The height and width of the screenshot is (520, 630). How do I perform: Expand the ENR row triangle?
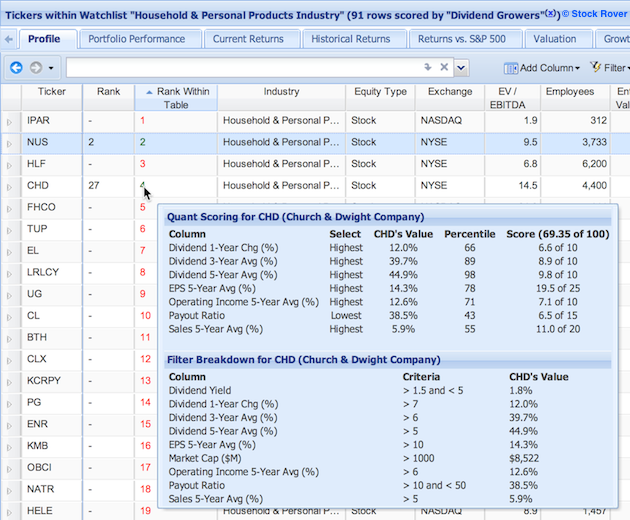point(9,426)
